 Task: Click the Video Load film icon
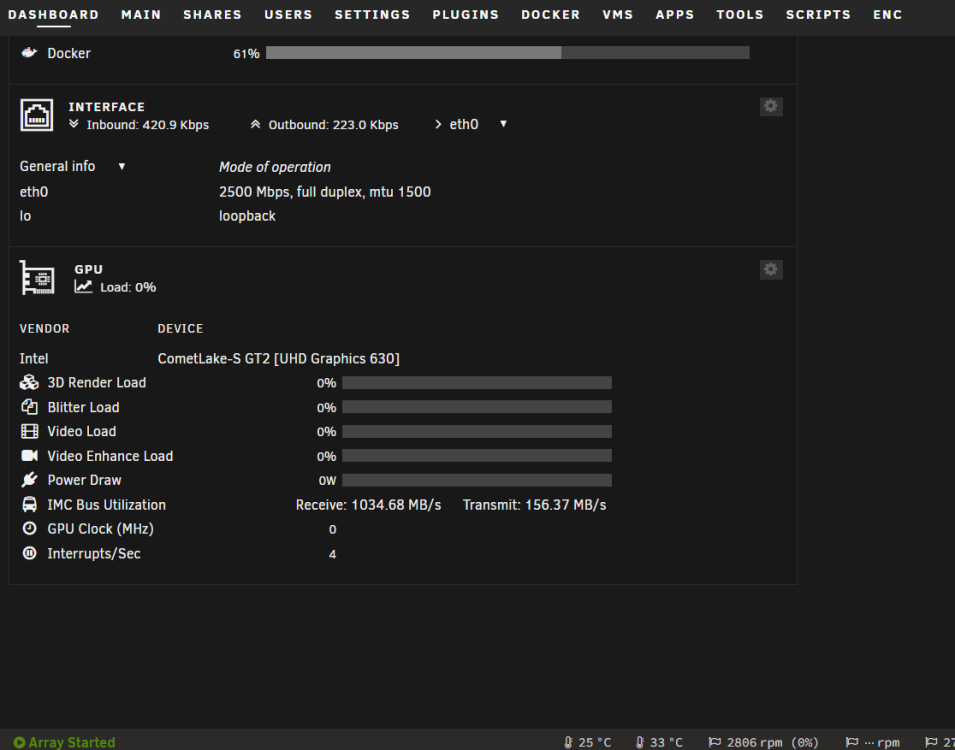(29, 431)
